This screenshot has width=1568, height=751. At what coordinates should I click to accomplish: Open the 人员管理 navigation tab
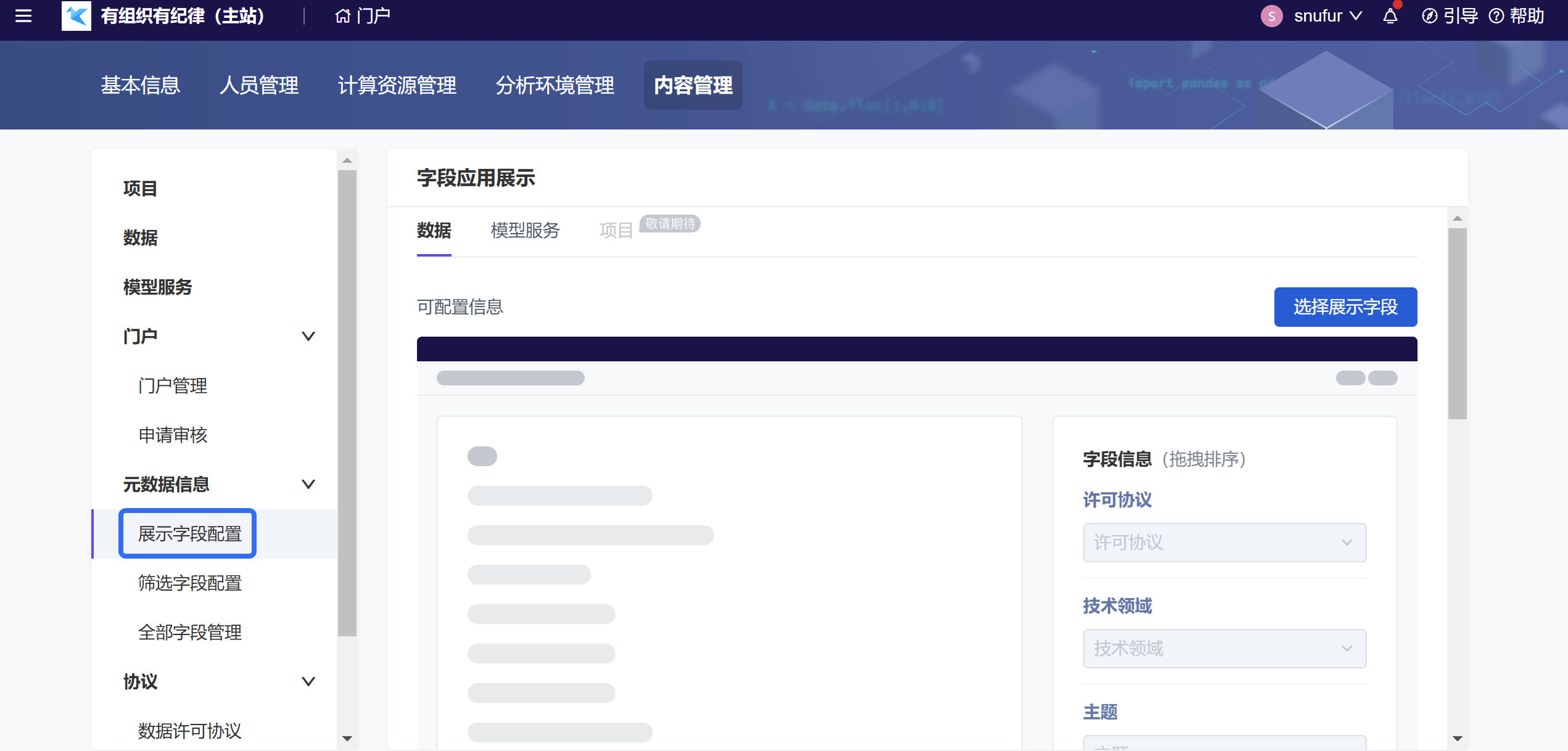pos(259,85)
